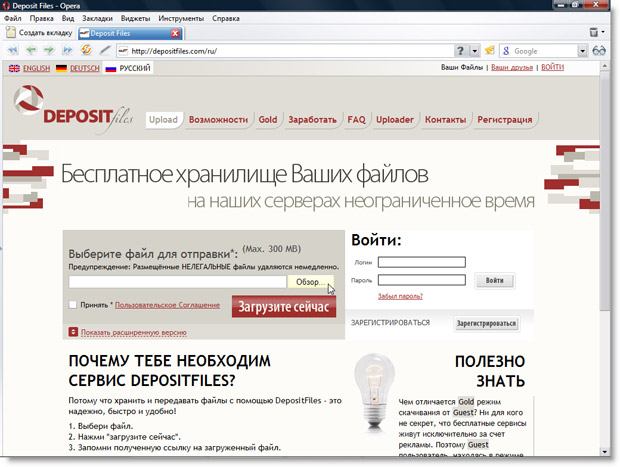Click the Обзор... browse button
The height and width of the screenshot is (467, 620).
pos(310,282)
